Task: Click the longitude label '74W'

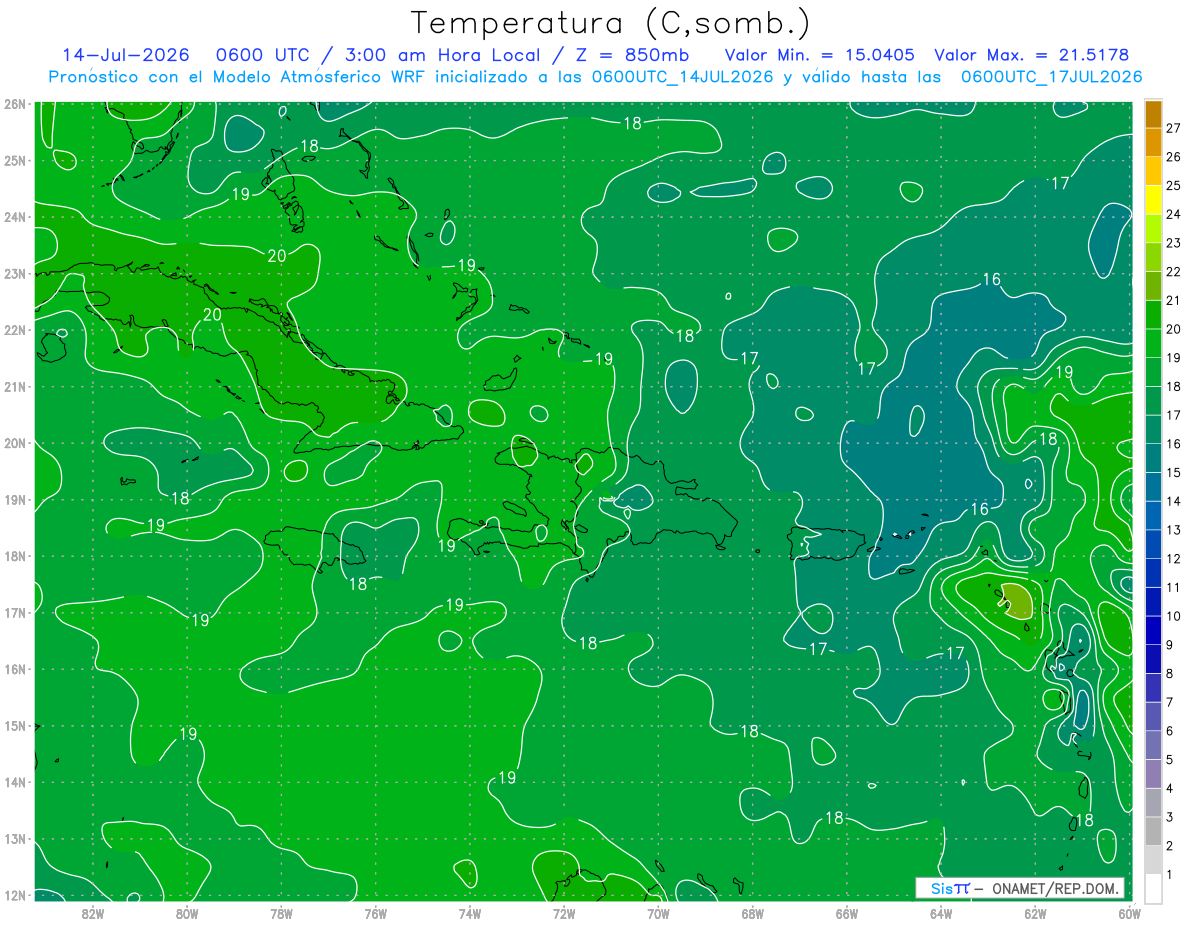Action: pyautogui.click(x=470, y=912)
